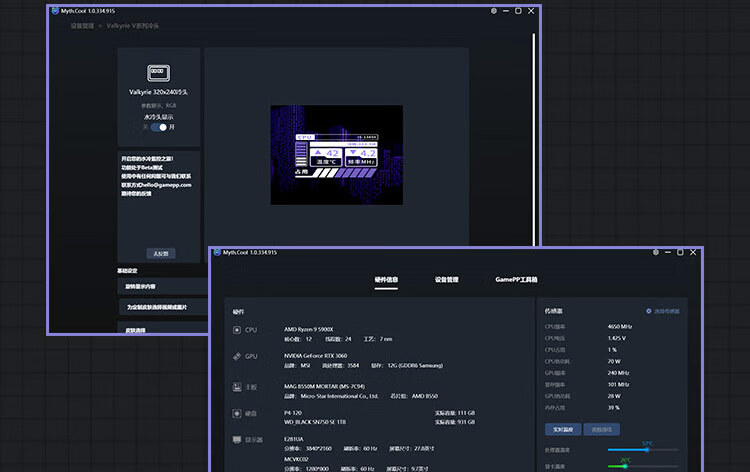Adjust the green 26°C temperature slider
Screen dimensions: 750x472
[625, 466]
